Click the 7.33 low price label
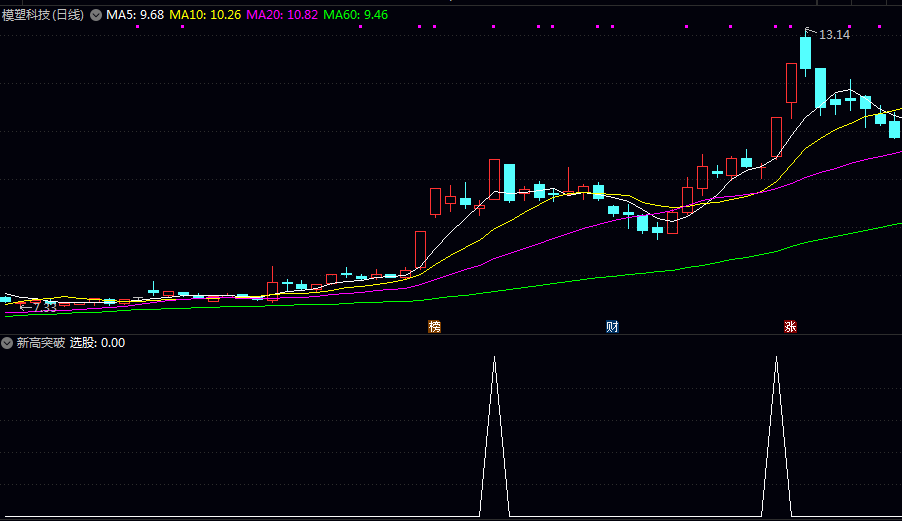The height and width of the screenshot is (521, 902). [x=44, y=308]
